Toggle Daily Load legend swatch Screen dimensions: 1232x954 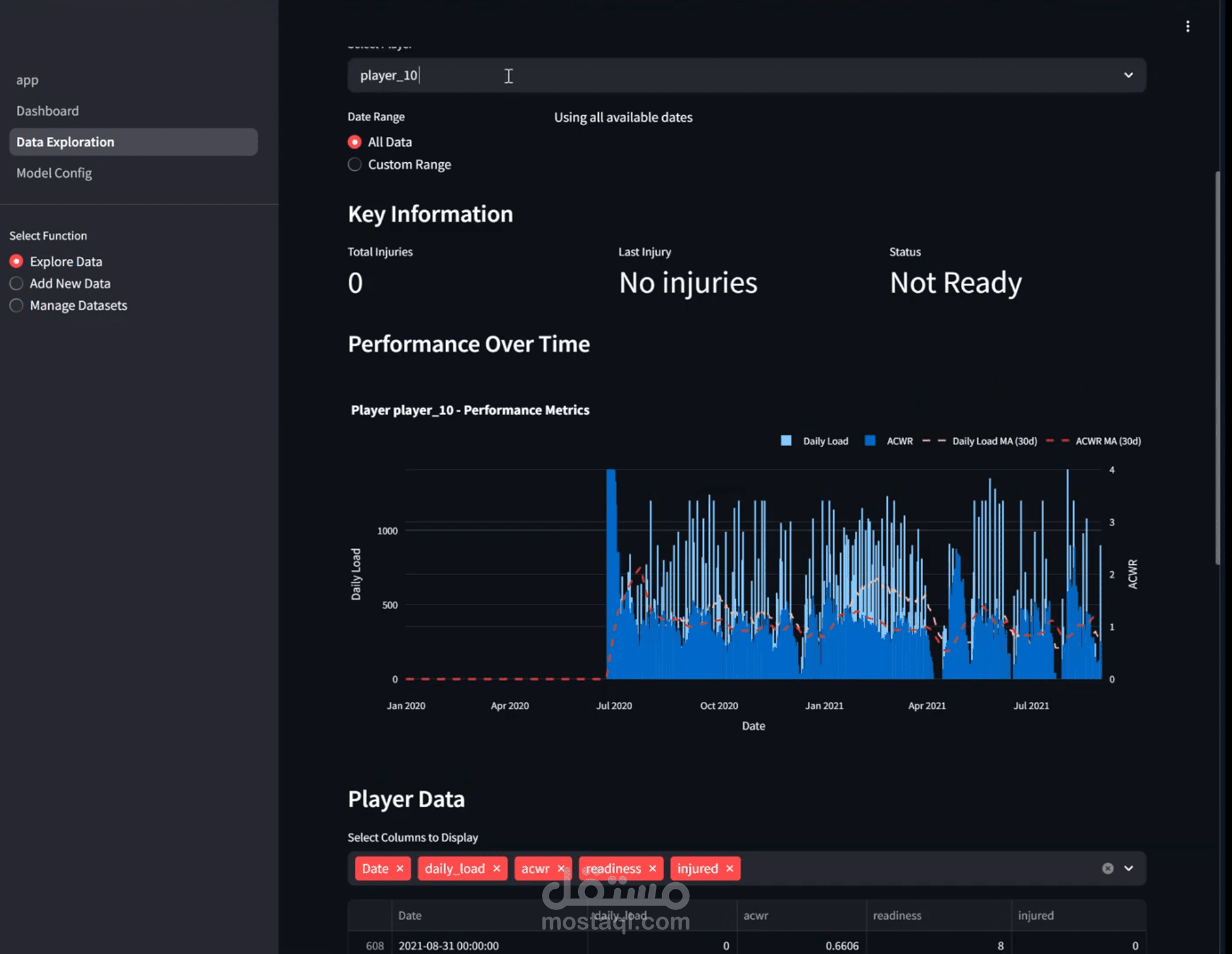[786, 440]
